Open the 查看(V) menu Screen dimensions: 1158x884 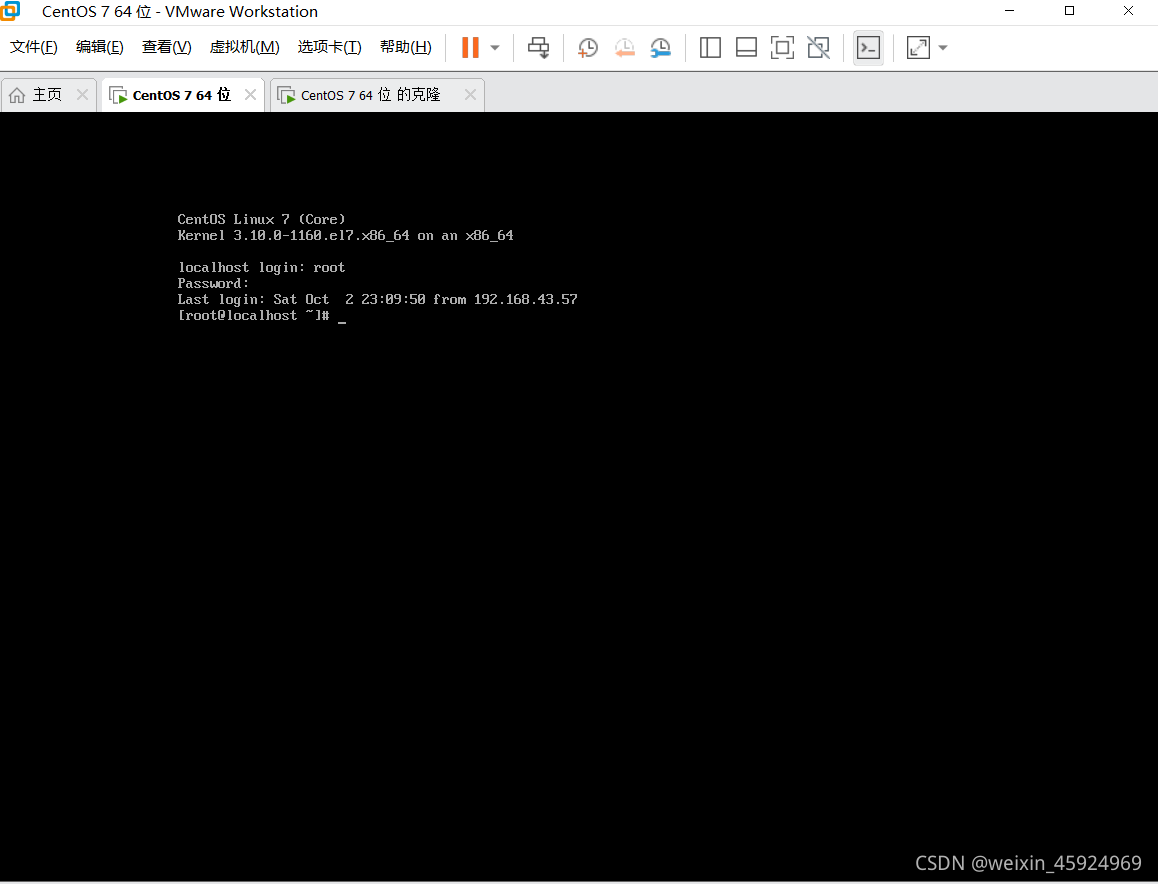point(166,47)
